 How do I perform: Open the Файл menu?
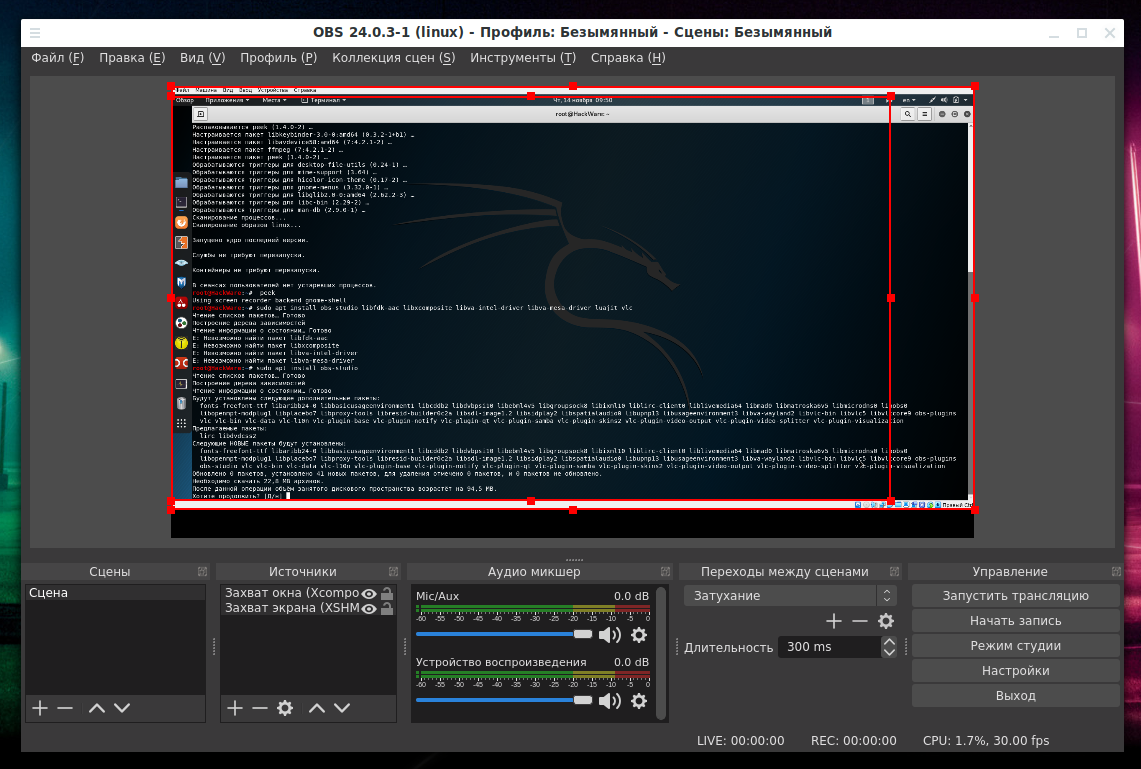tap(57, 58)
